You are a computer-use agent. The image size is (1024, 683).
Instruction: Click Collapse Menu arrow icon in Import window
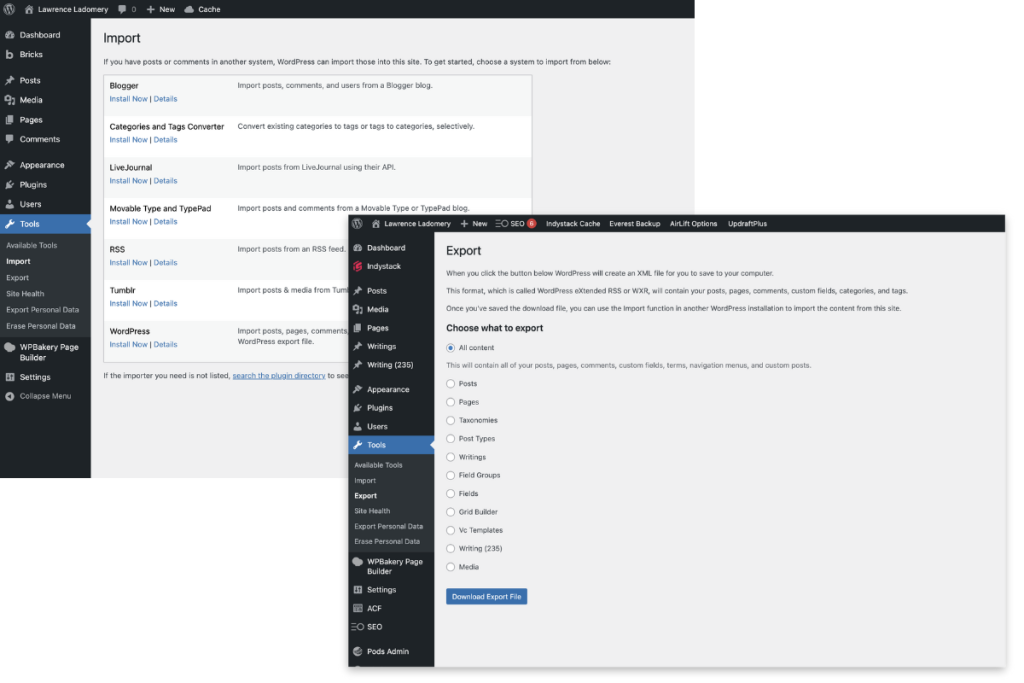10,396
